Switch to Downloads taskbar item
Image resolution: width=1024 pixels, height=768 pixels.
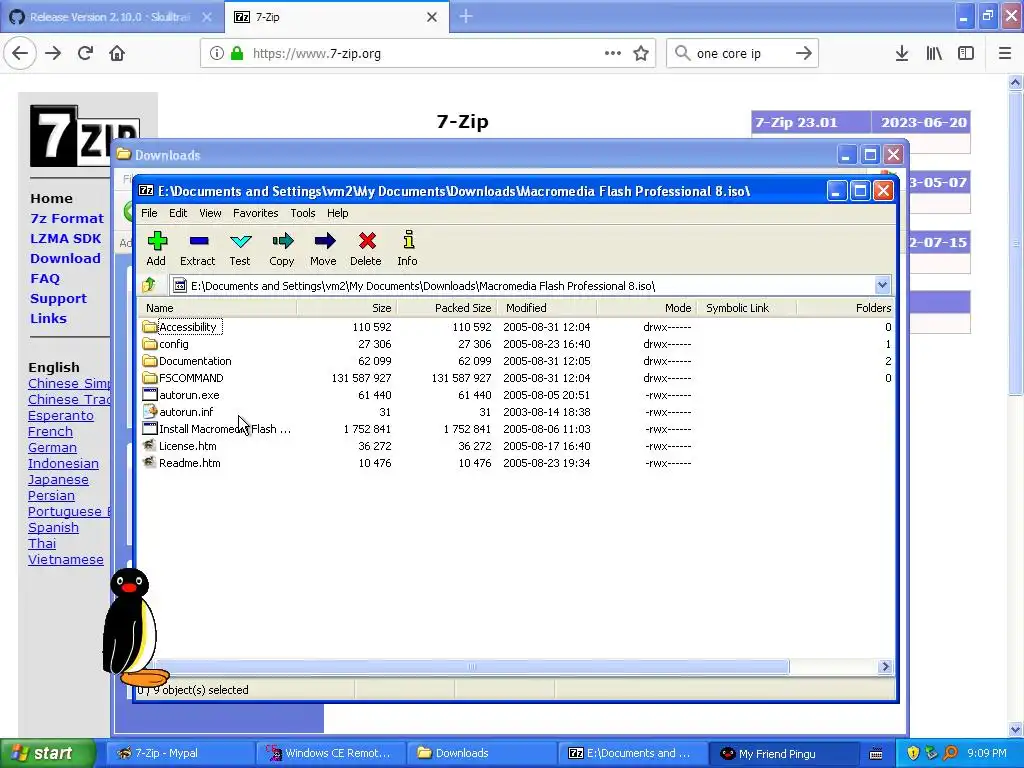click(x=481, y=753)
